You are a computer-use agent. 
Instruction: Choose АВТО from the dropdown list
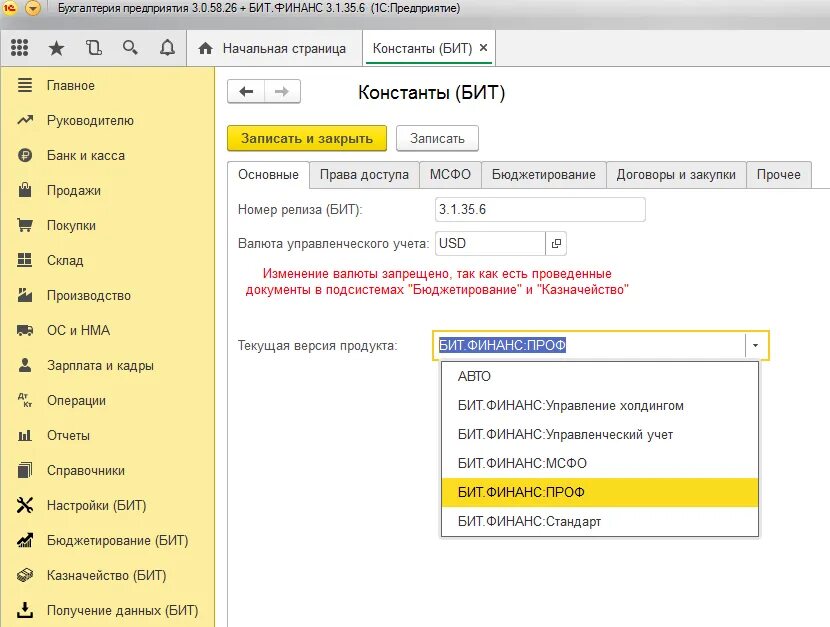(600, 377)
